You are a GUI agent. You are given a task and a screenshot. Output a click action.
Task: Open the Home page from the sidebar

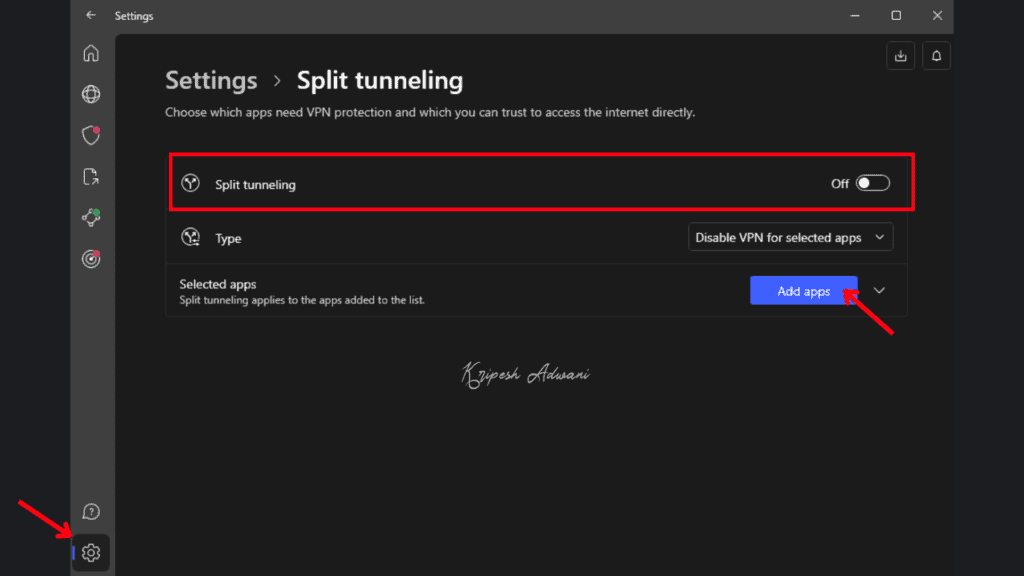pyautogui.click(x=91, y=53)
